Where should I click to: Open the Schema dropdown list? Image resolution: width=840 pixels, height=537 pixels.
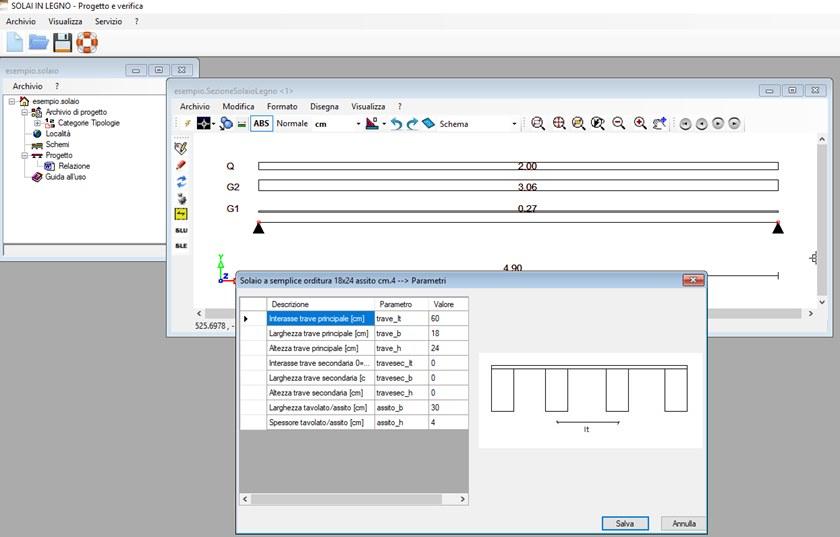514,124
